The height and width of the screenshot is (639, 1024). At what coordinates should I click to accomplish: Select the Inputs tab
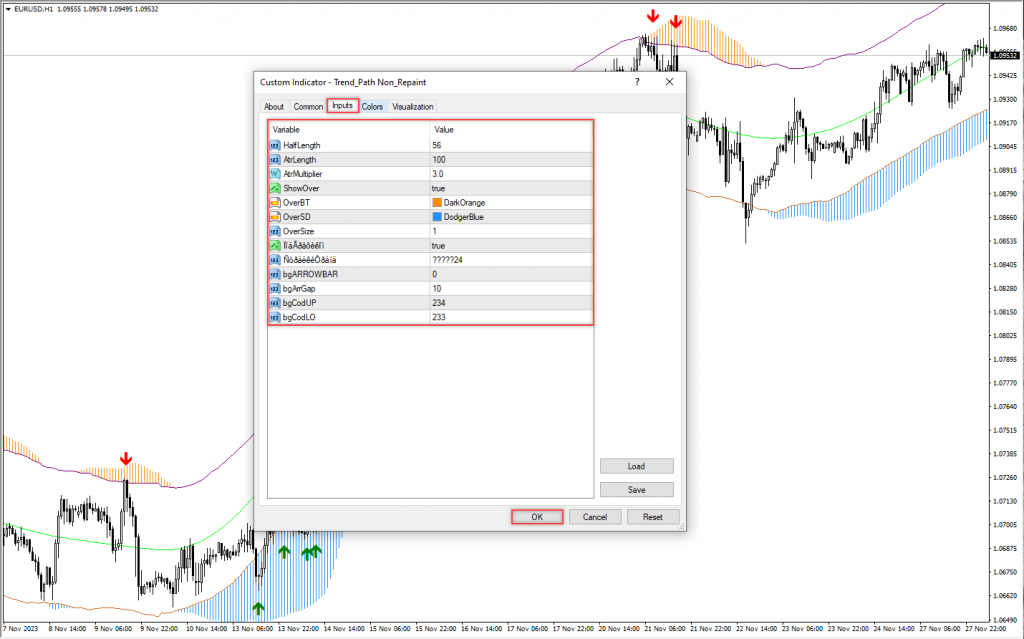click(x=342, y=105)
